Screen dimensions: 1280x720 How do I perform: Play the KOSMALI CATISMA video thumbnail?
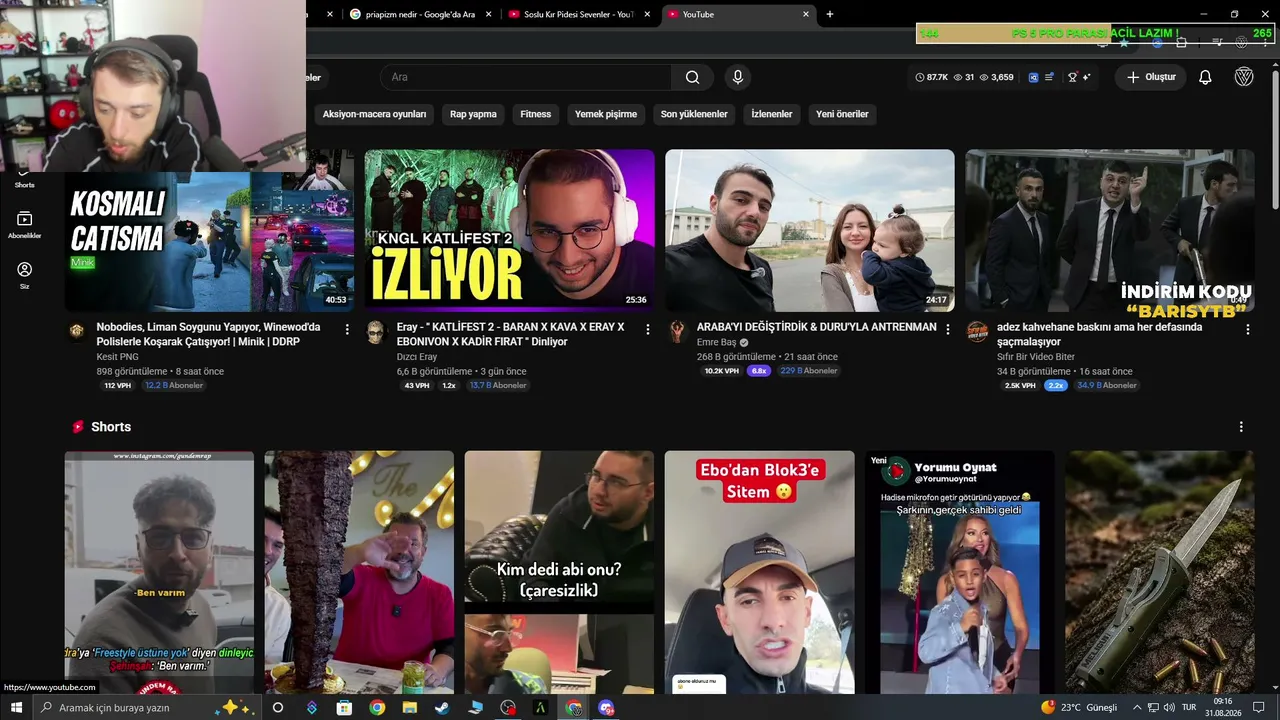click(x=209, y=231)
